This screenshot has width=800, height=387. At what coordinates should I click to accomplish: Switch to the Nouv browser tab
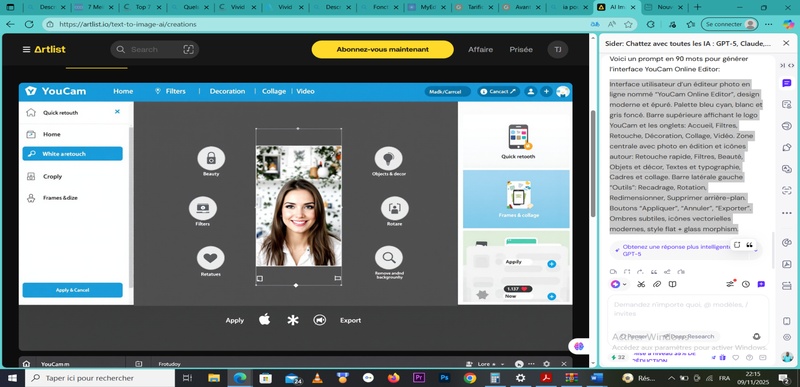(665, 7)
